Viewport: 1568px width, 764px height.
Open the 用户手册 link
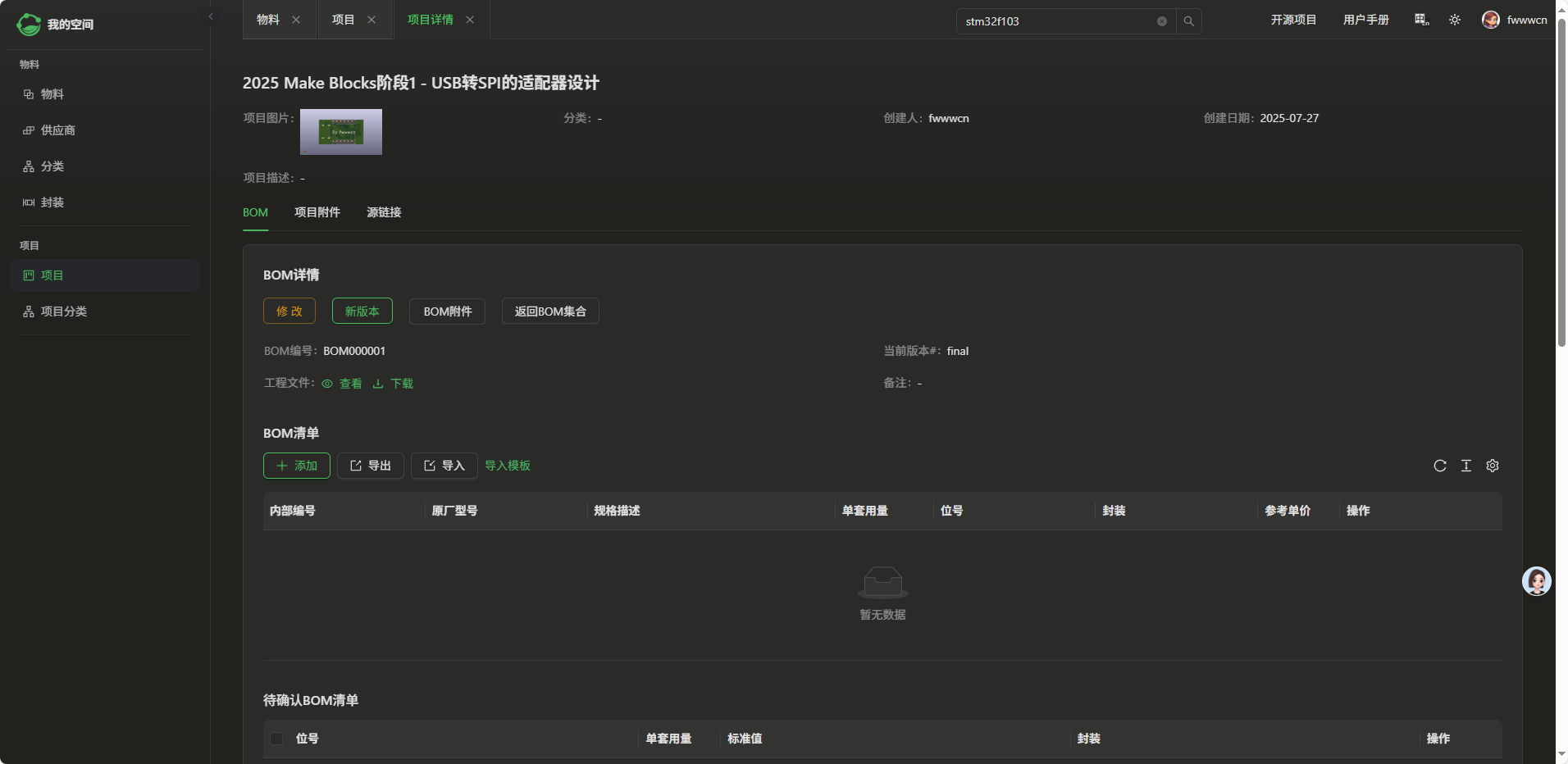pyautogui.click(x=1365, y=20)
